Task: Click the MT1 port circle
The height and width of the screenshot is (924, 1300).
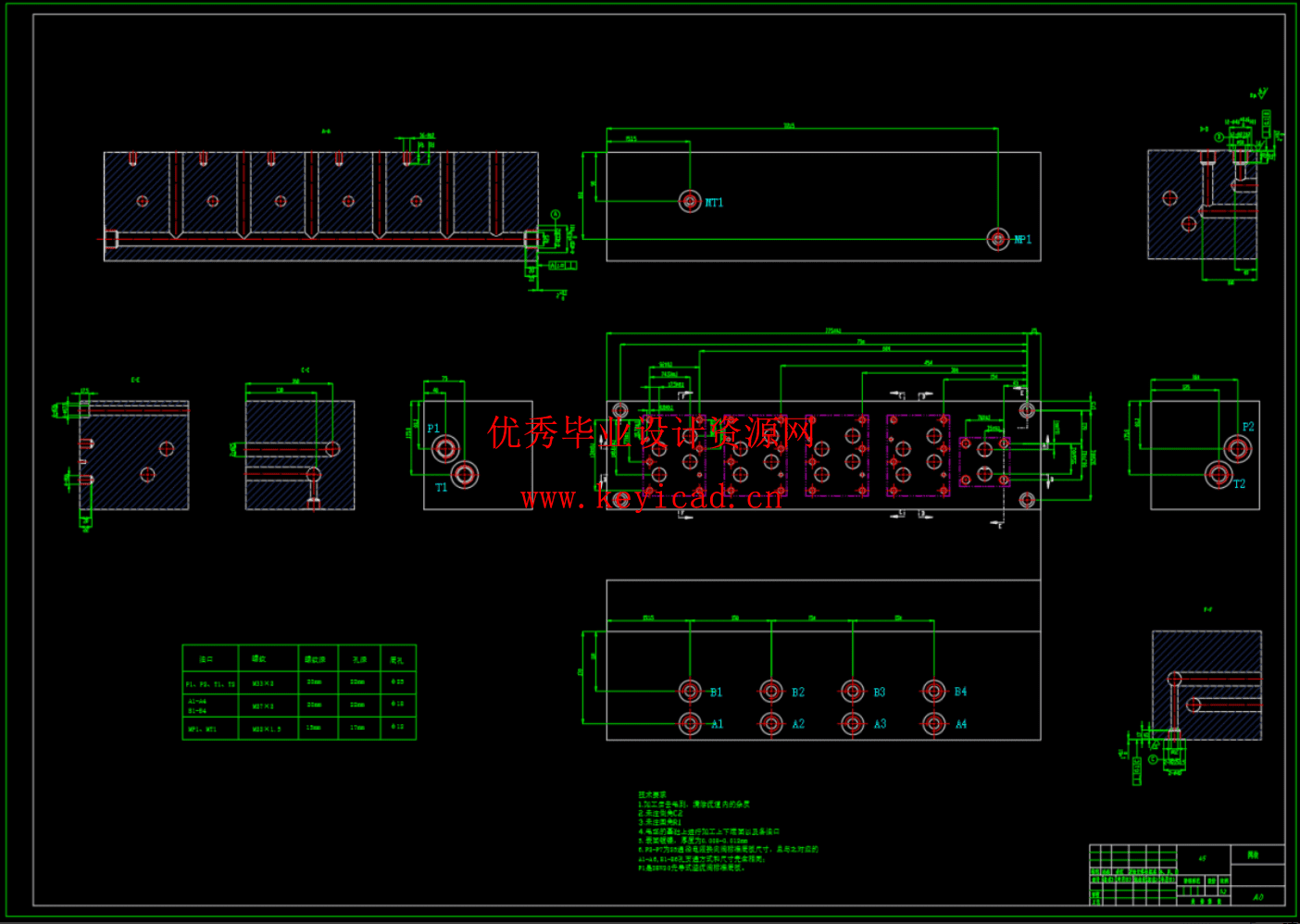Action: 690,201
